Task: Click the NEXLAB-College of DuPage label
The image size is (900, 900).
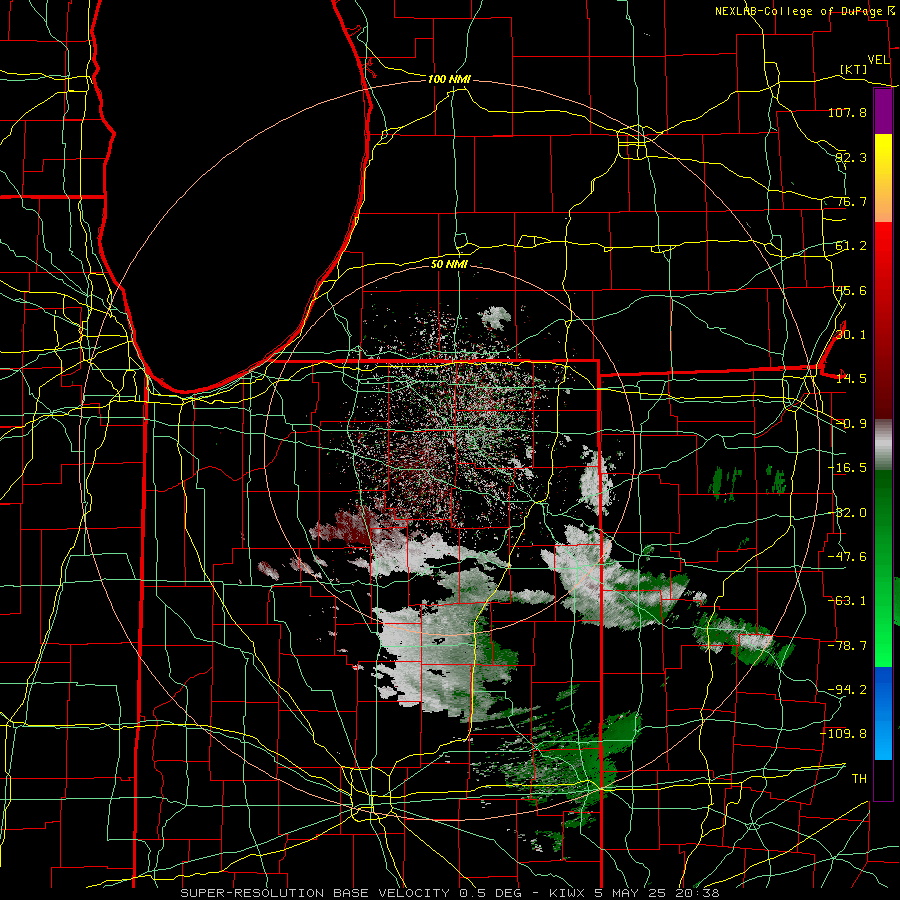Action: point(798,11)
